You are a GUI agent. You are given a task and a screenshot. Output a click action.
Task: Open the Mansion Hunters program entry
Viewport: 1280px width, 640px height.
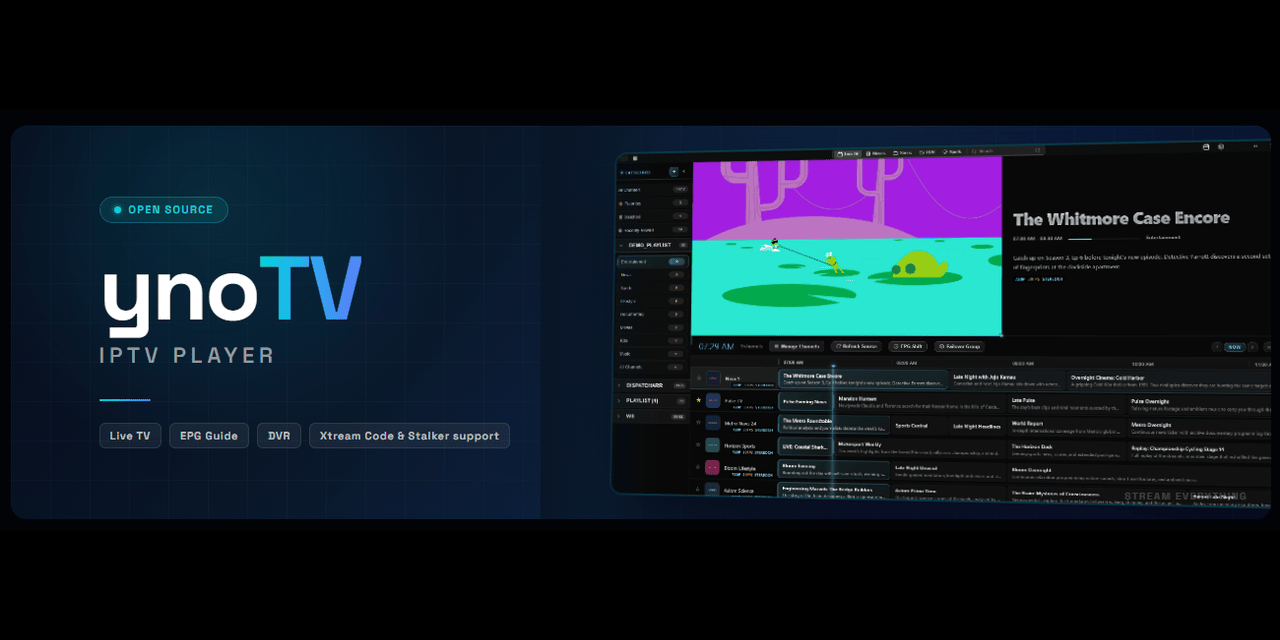[x=920, y=403]
